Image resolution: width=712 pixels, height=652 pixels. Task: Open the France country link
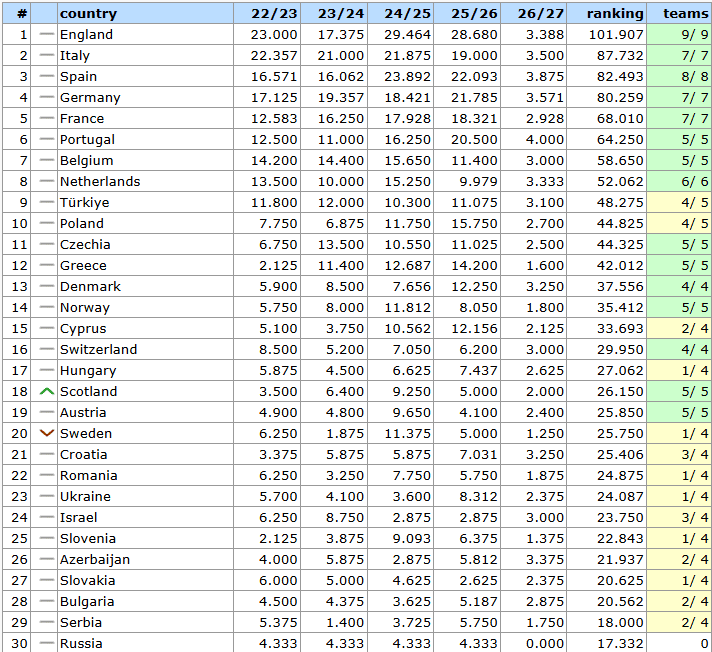(x=82, y=119)
